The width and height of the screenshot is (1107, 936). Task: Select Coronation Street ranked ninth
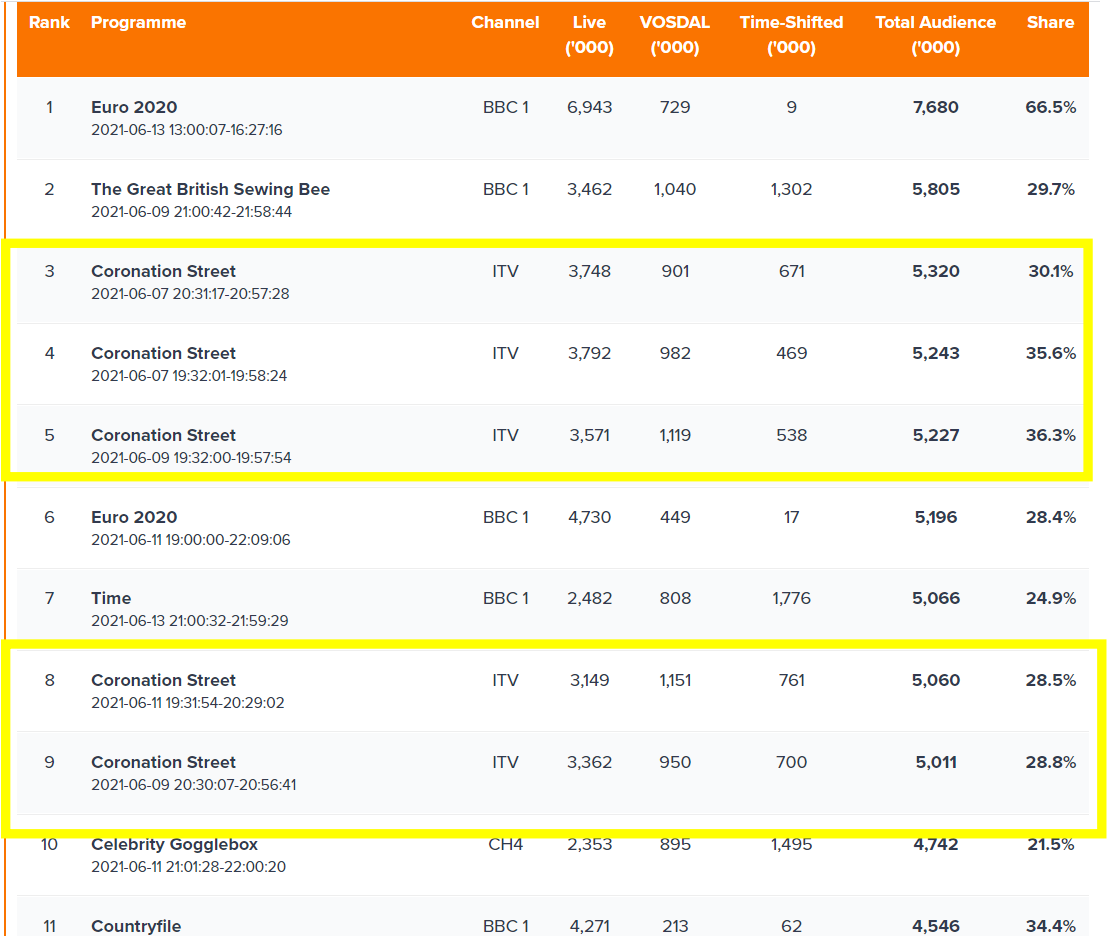tap(163, 762)
